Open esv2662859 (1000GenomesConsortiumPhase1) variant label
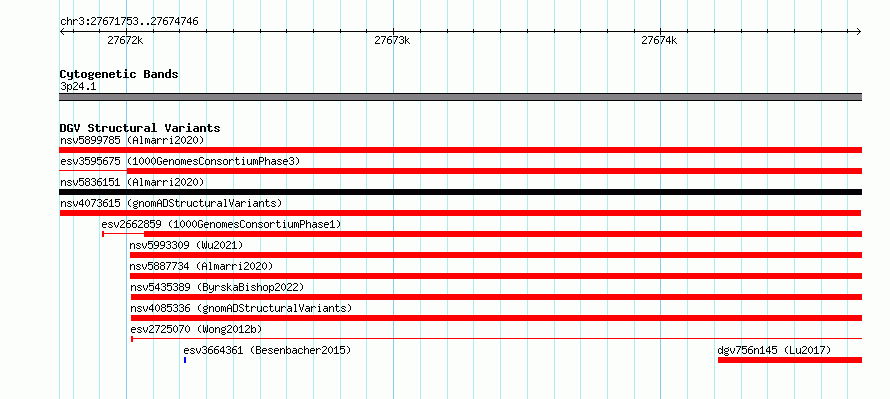890x399 pixels. (221, 224)
